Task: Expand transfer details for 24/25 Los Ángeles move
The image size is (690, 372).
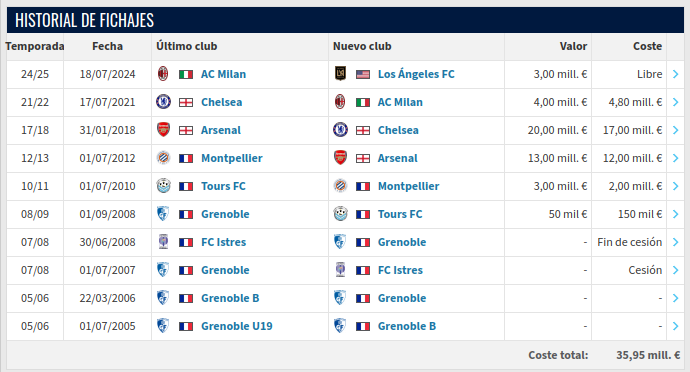Action: [675, 74]
